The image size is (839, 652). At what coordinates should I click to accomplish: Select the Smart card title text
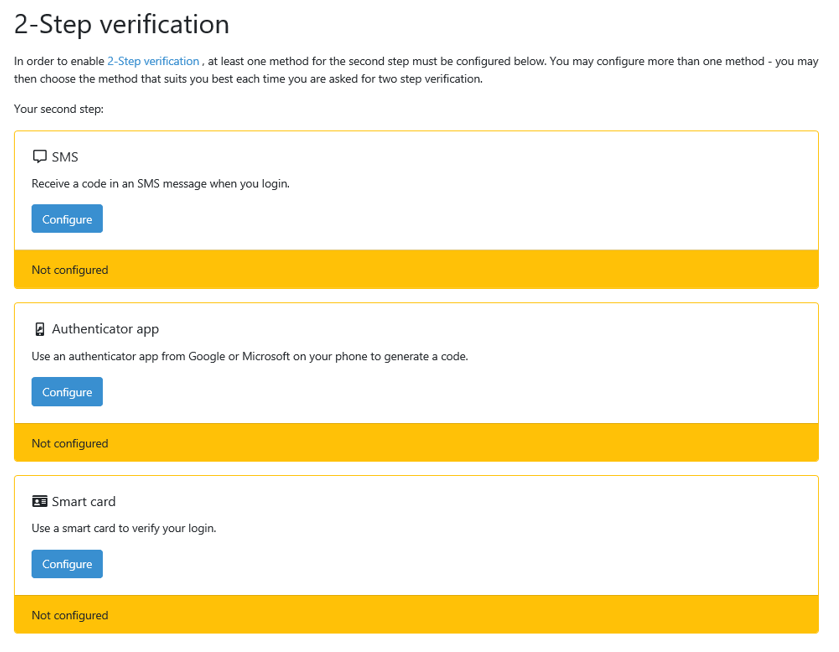pyautogui.click(x=84, y=501)
